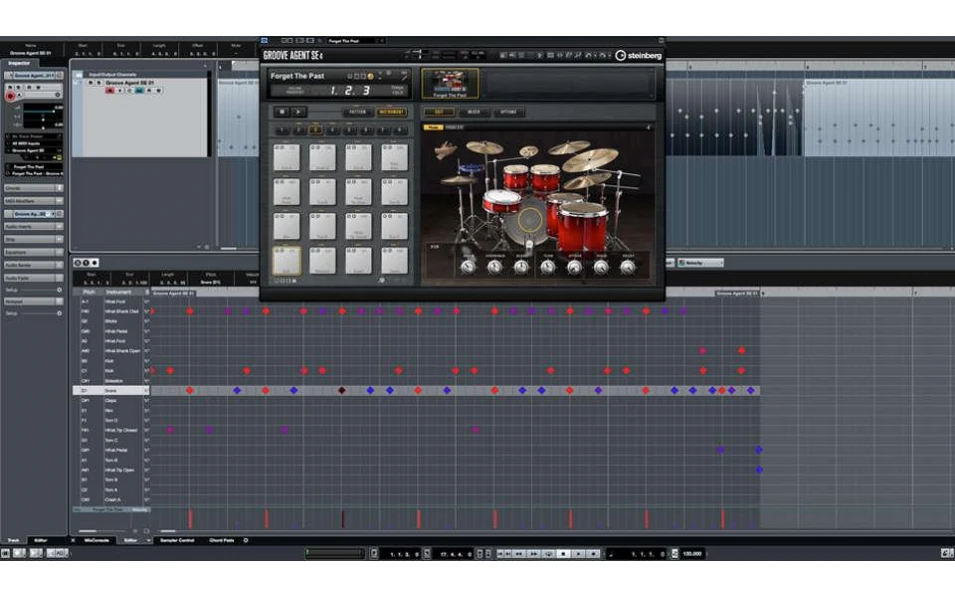Expand the Equalizers inspector section
955x597 pixels.
[34, 252]
